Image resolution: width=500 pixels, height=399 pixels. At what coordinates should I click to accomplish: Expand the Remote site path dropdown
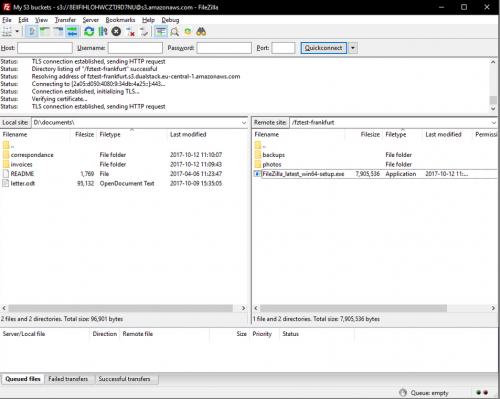pyautogui.click(x=494, y=123)
